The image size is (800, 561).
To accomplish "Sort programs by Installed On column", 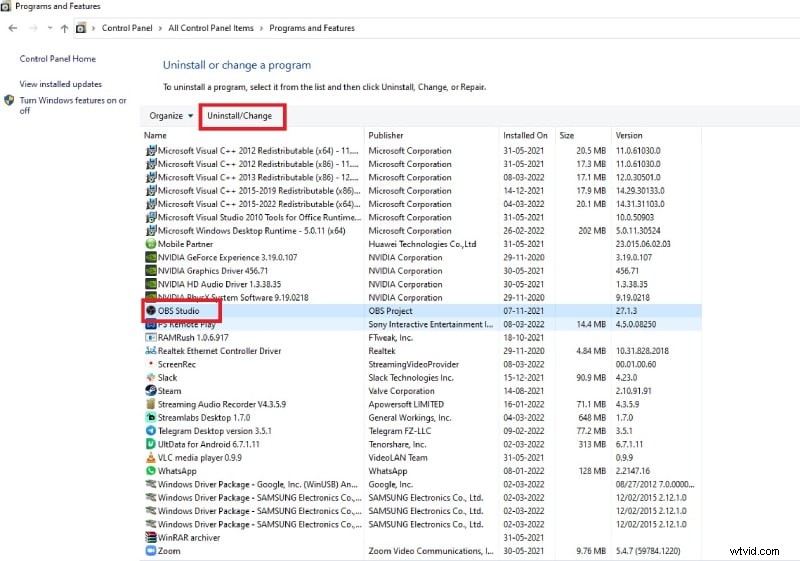I will tap(525, 135).
